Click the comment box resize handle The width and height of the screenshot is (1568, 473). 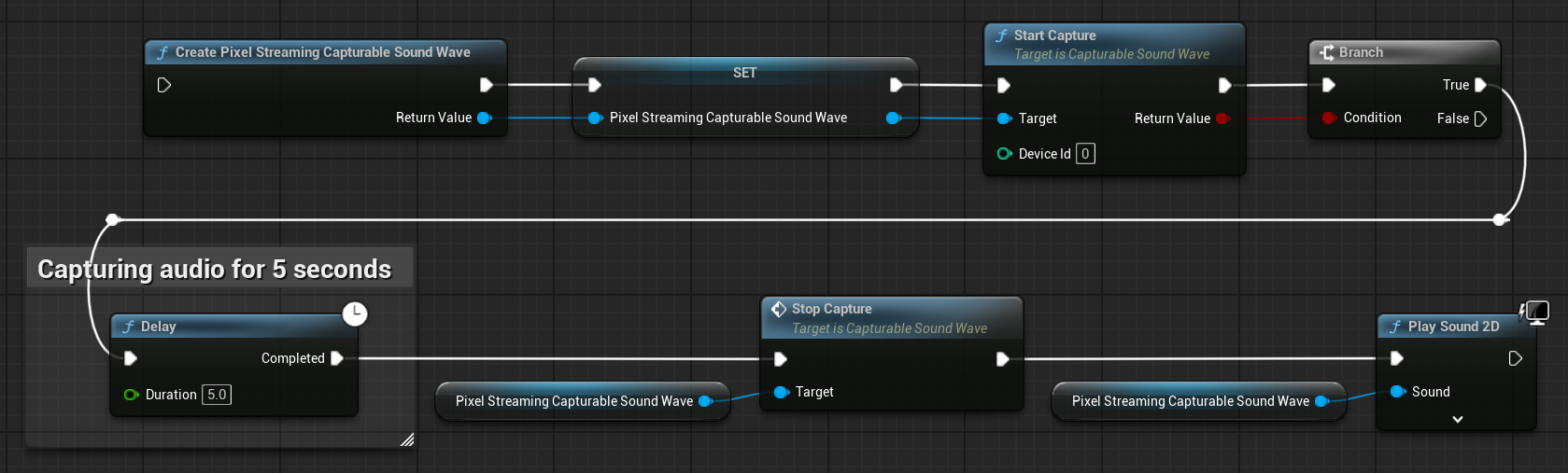(x=407, y=440)
